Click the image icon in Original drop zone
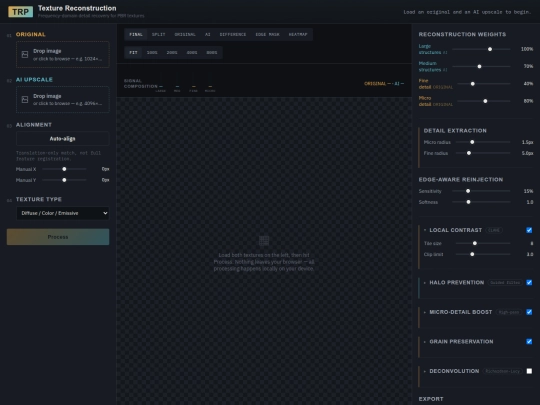This screenshot has width=540, height=405. pos(25,54)
